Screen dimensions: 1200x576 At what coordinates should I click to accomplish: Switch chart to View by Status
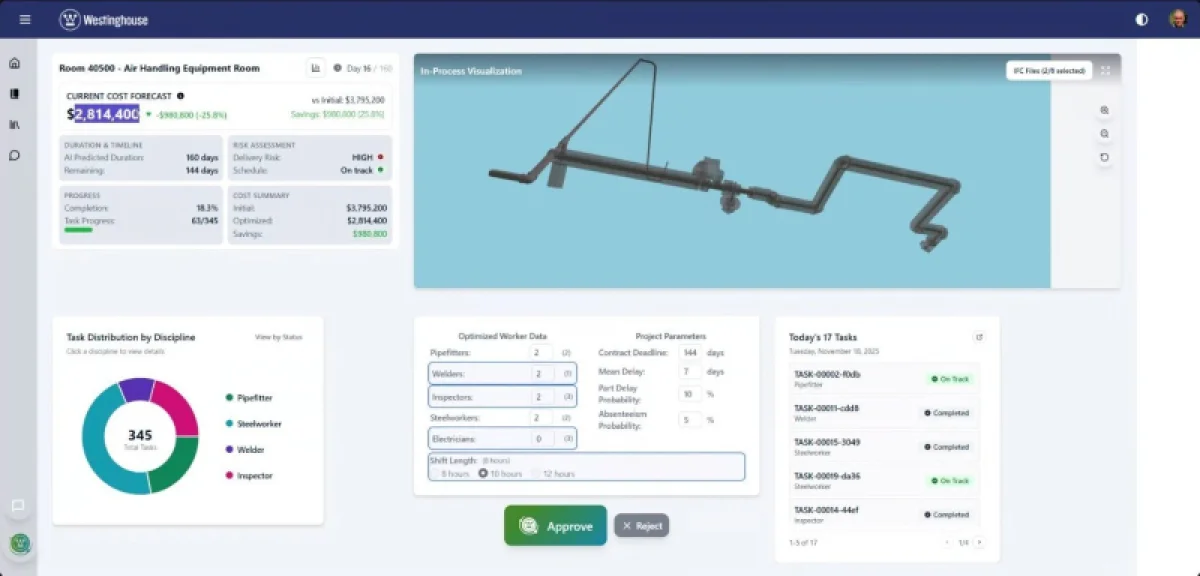[278, 337]
